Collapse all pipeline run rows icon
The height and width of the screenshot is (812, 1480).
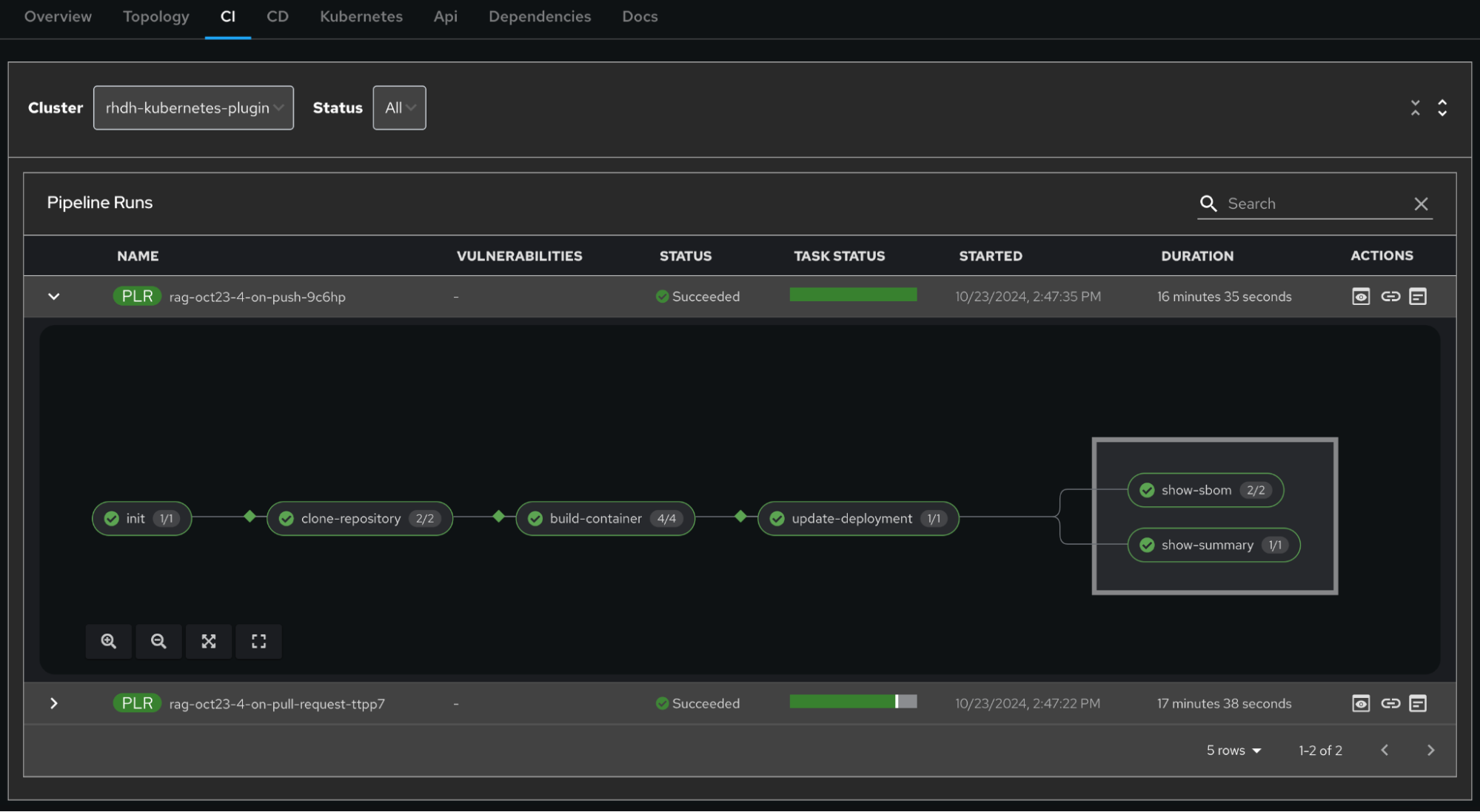[1416, 108]
